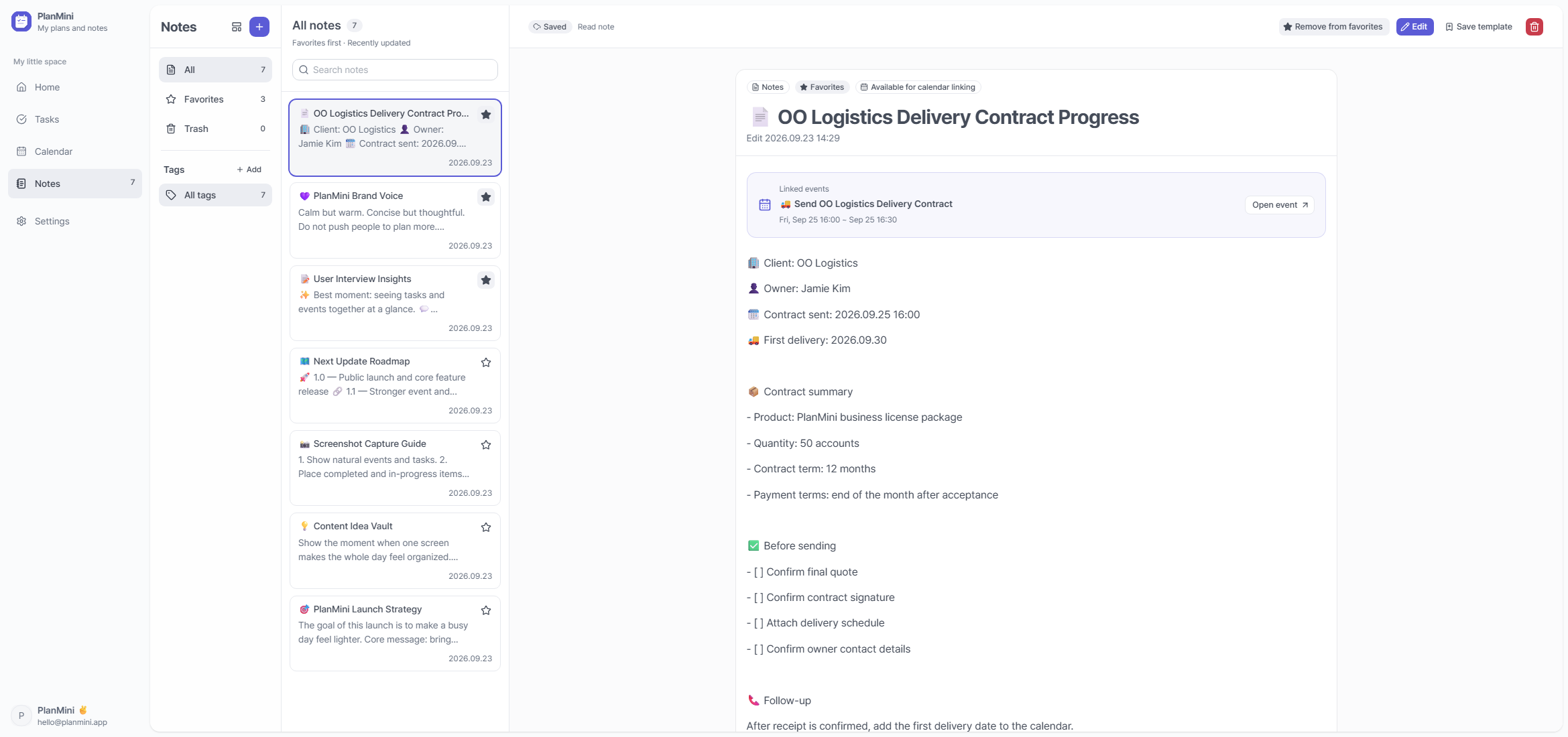Image resolution: width=1568 pixels, height=737 pixels.
Task: Click the Edit note button
Action: click(1414, 27)
